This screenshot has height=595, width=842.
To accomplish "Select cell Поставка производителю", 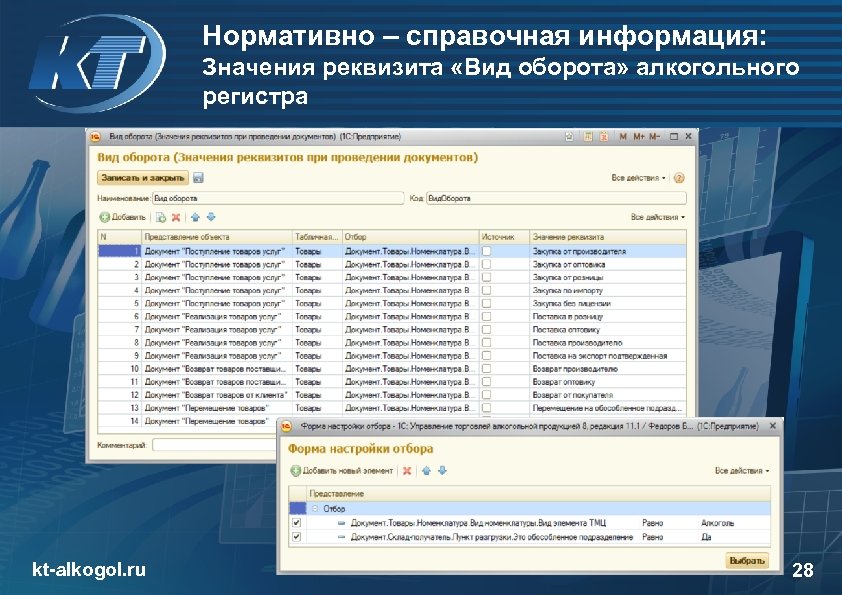I will pos(607,343).
